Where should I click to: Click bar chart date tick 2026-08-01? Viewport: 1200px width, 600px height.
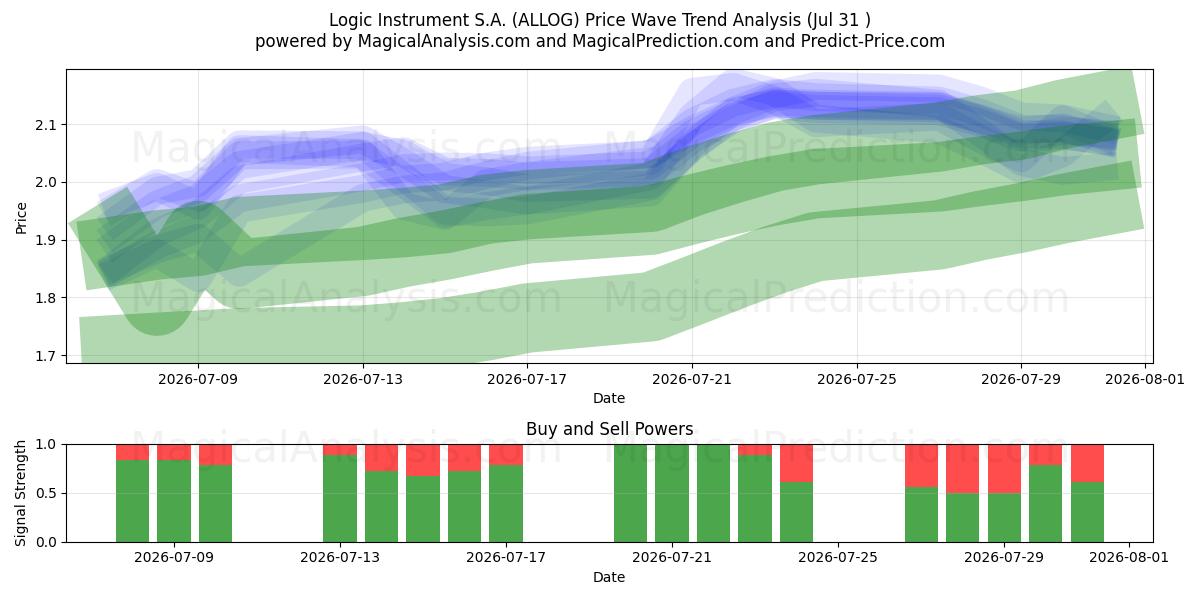coord(1129,558)
